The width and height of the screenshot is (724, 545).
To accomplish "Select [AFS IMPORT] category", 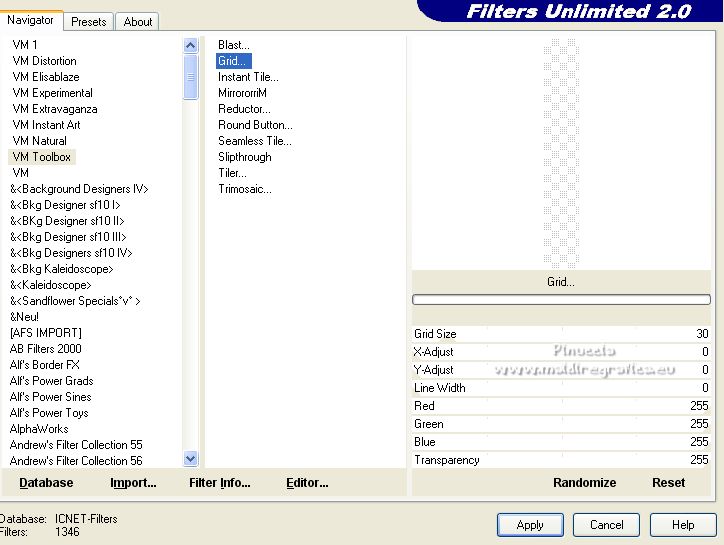I will click(45, 333).
